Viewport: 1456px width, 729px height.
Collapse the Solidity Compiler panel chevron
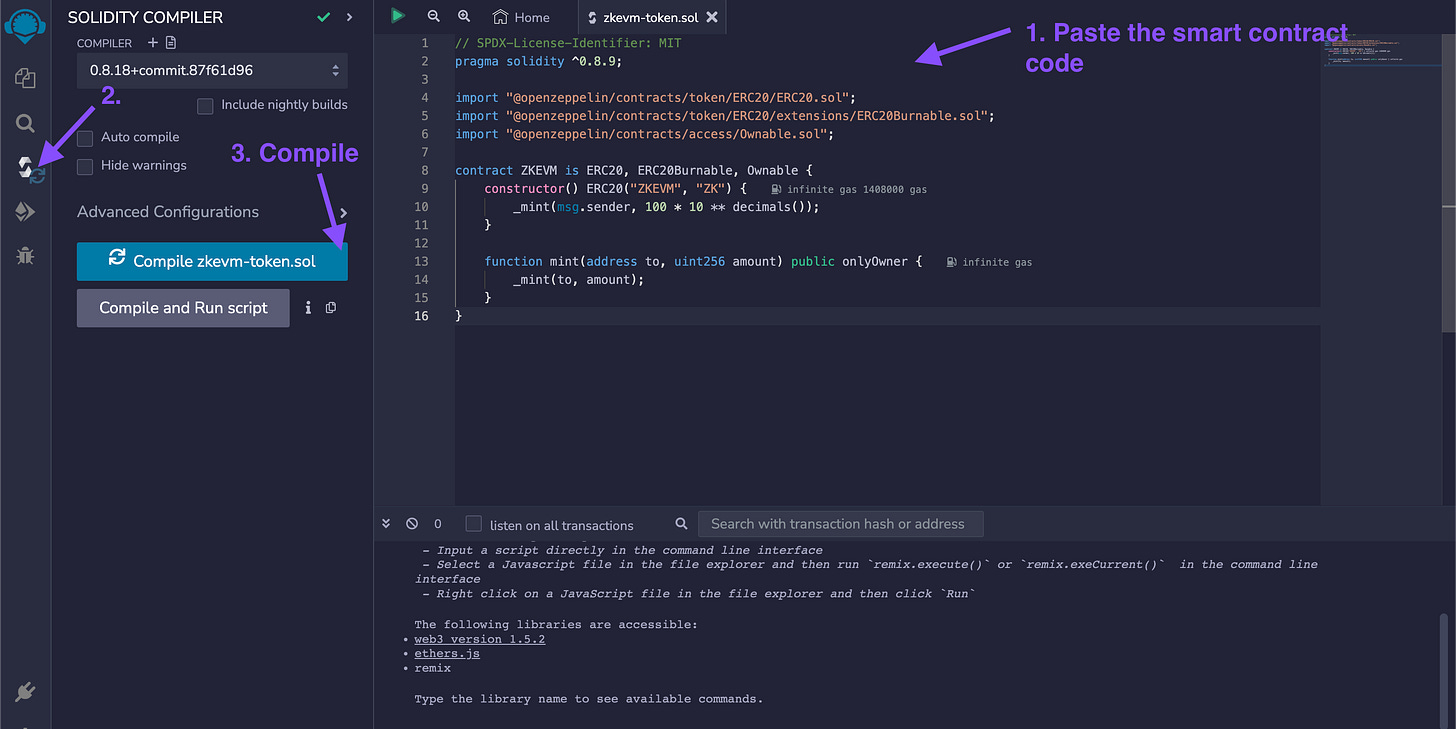pos(349,17)
